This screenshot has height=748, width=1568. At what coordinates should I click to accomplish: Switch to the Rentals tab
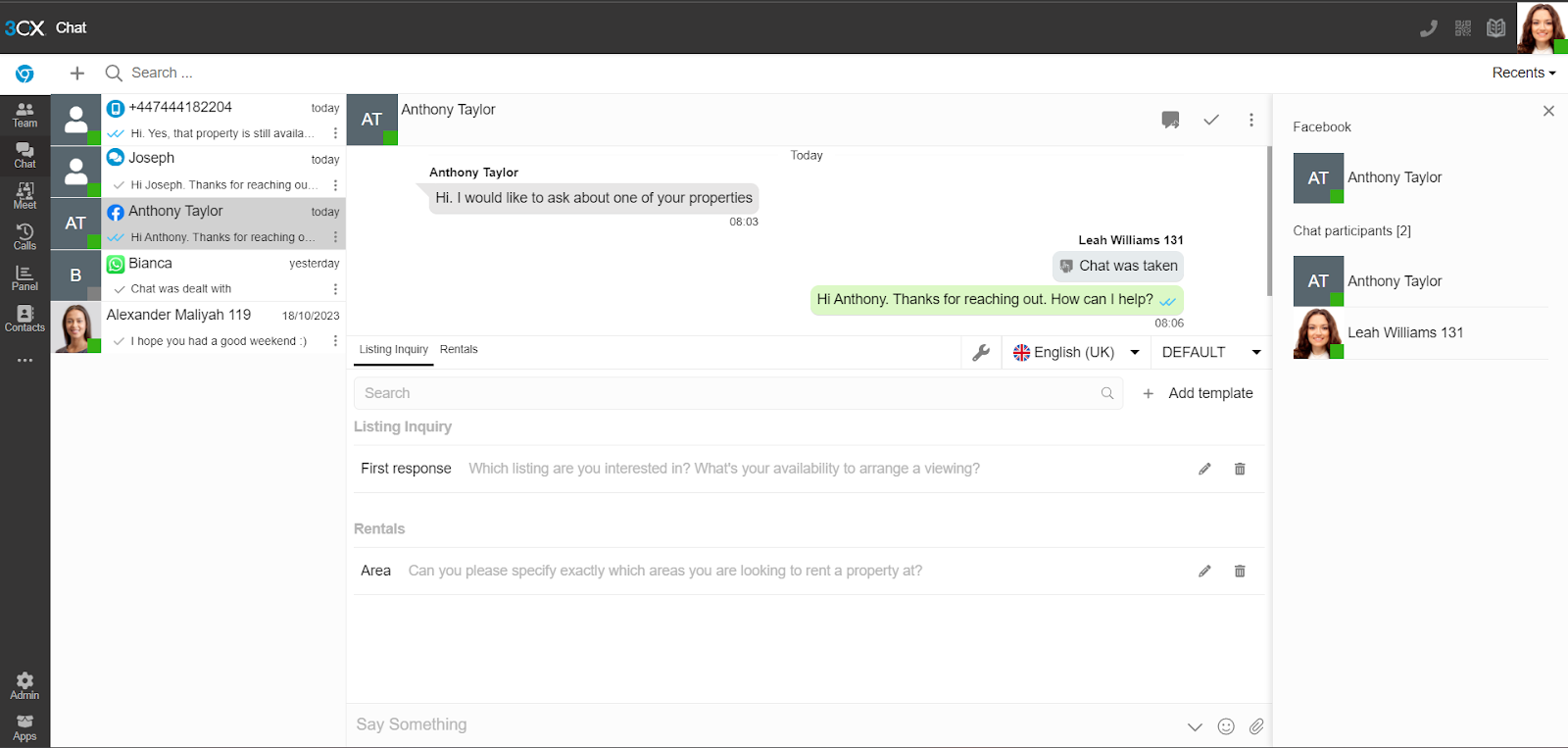point(459,349)
